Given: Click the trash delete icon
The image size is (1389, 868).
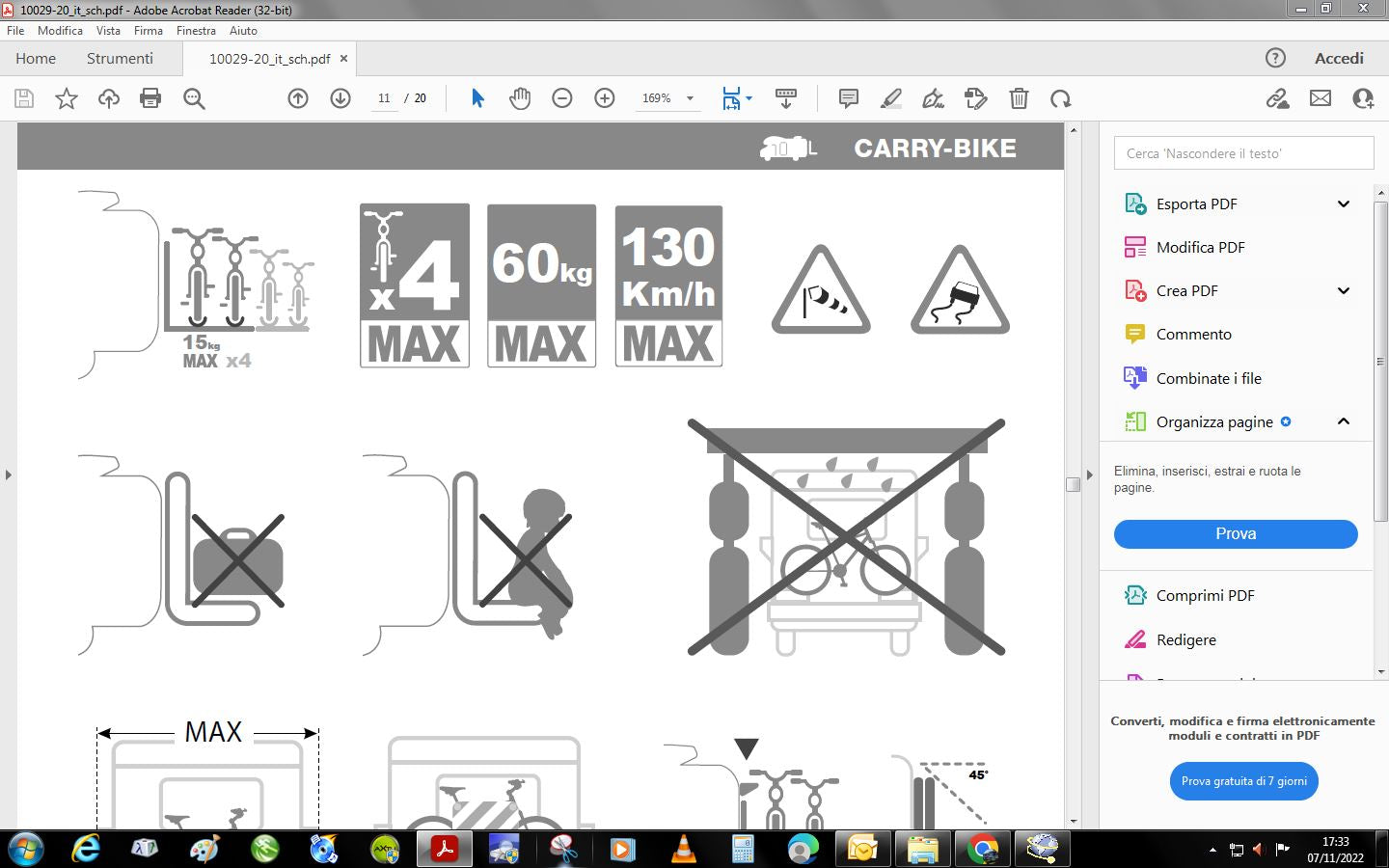Looking at the screenshot, I should [1019, 98].
